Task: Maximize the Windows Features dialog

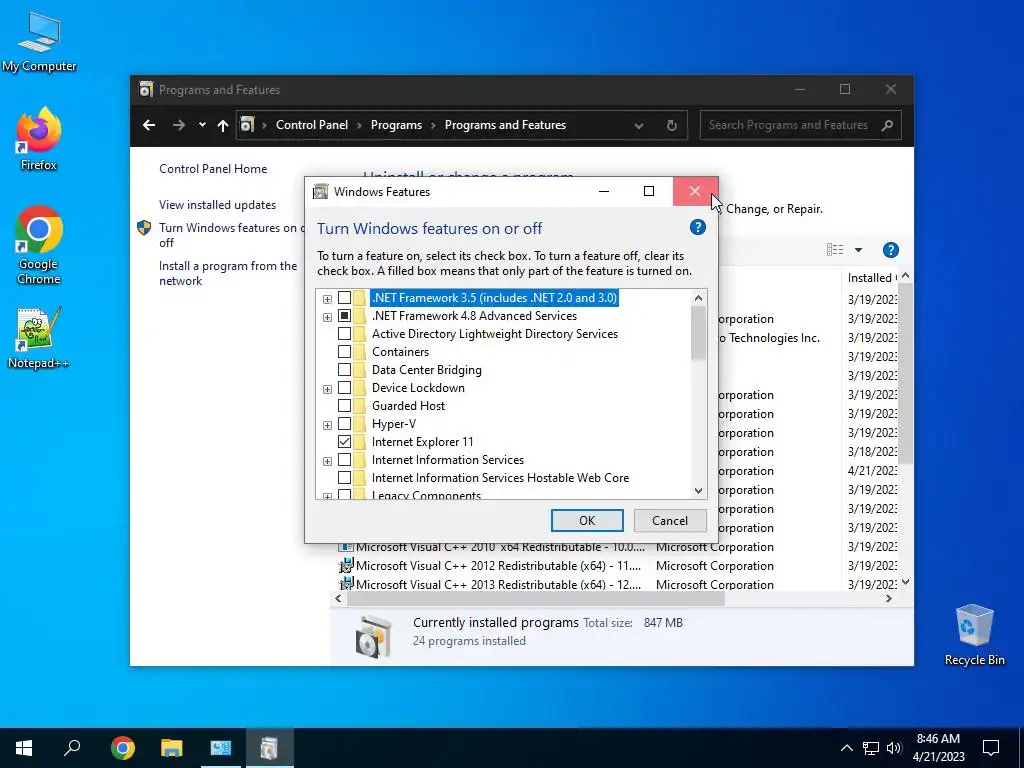Action: point(648,191)
